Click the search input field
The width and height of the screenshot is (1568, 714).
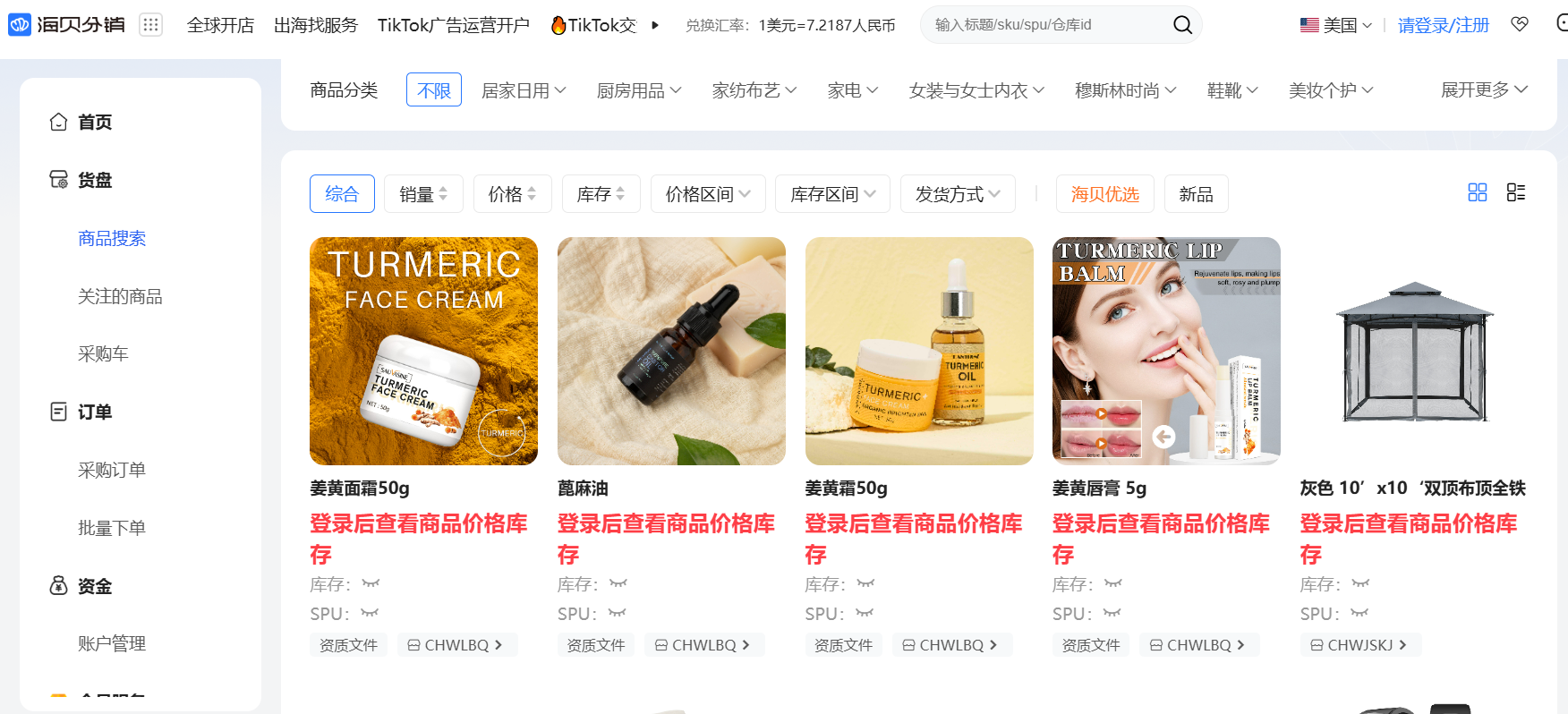click(x=1047, y=25)
